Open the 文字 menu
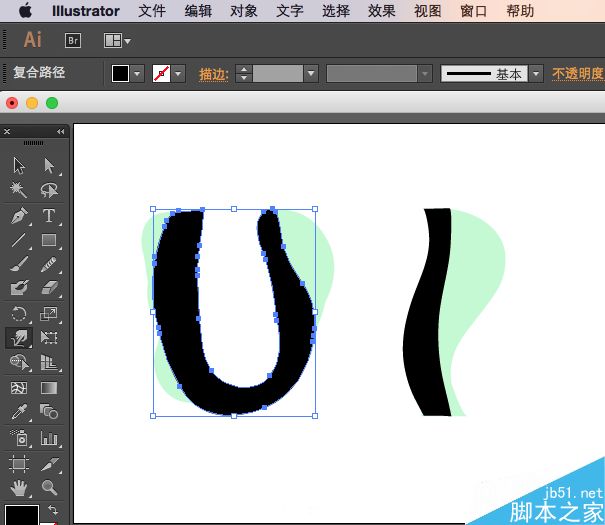The height and width of the screenshot is (525, 605). tap(290, 11)
